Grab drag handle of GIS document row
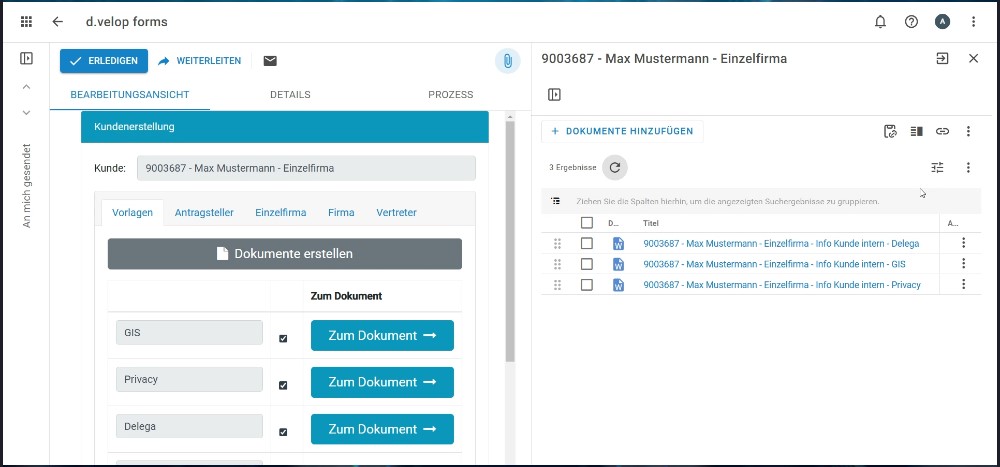This screenshot has width=1000, height=467. [x=557, y=264]
